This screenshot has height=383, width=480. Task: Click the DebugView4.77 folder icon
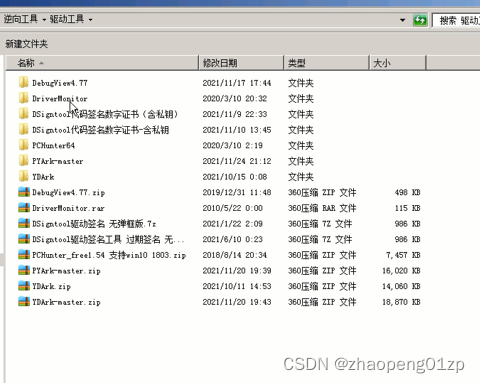(23, 83)
